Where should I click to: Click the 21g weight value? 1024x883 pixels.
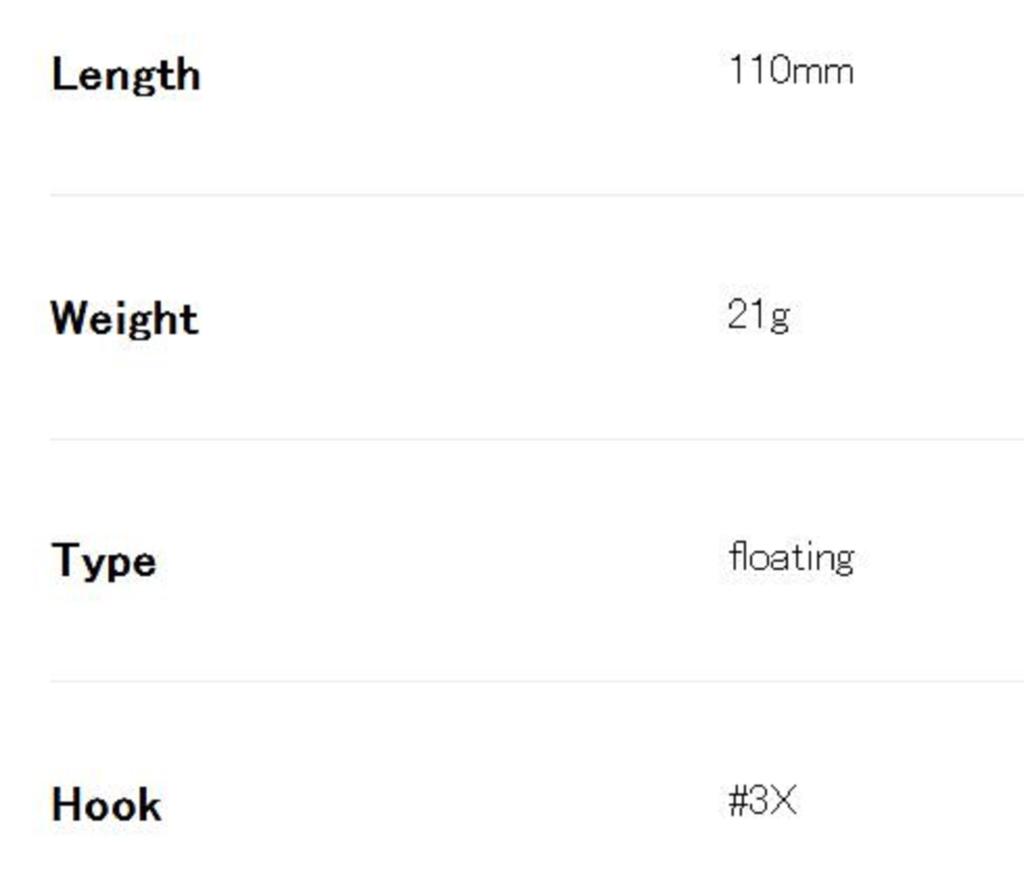pyautogui.click(x=758, y=315)
